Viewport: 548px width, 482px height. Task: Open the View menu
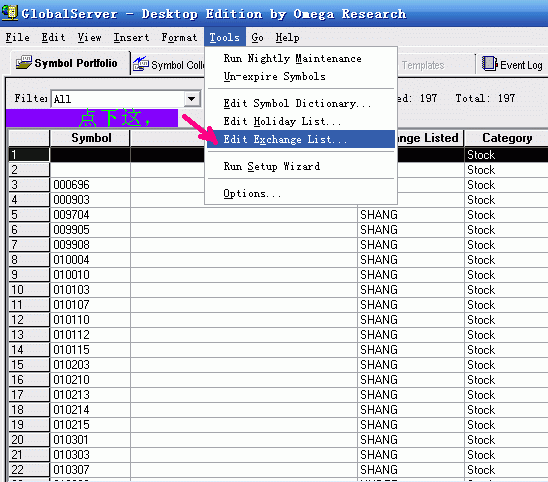89,37
